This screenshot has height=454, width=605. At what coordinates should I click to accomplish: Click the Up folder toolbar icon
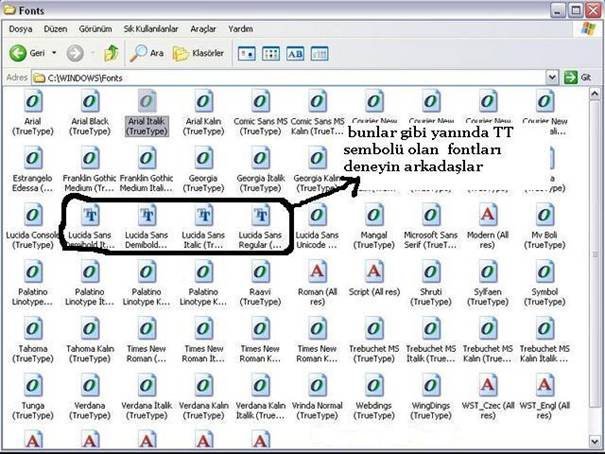click(x=112, y=52)
